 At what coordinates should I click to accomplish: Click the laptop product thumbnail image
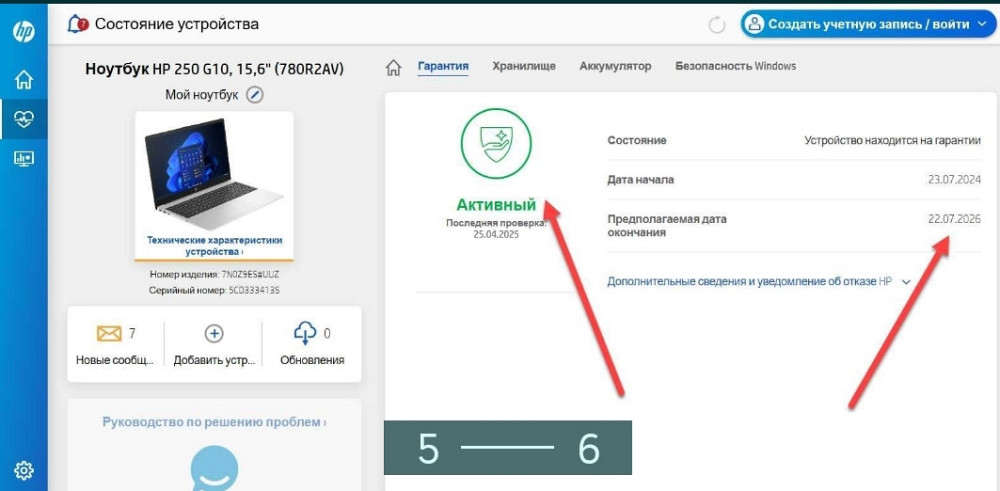214,174
